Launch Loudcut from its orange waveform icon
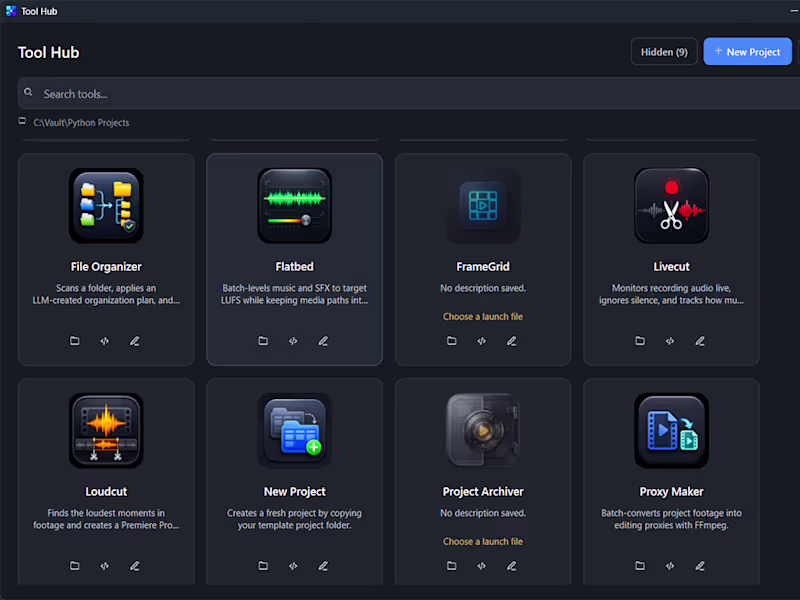 click(106, 431)
